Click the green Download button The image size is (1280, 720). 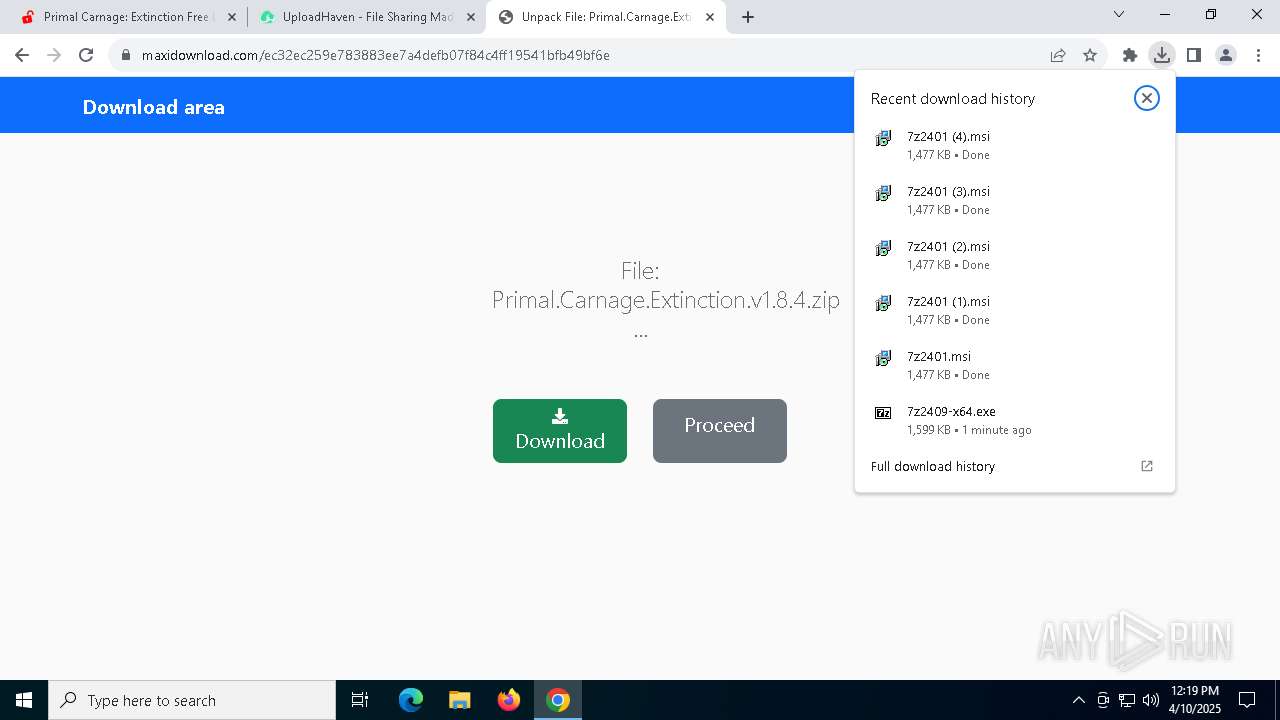560,431
